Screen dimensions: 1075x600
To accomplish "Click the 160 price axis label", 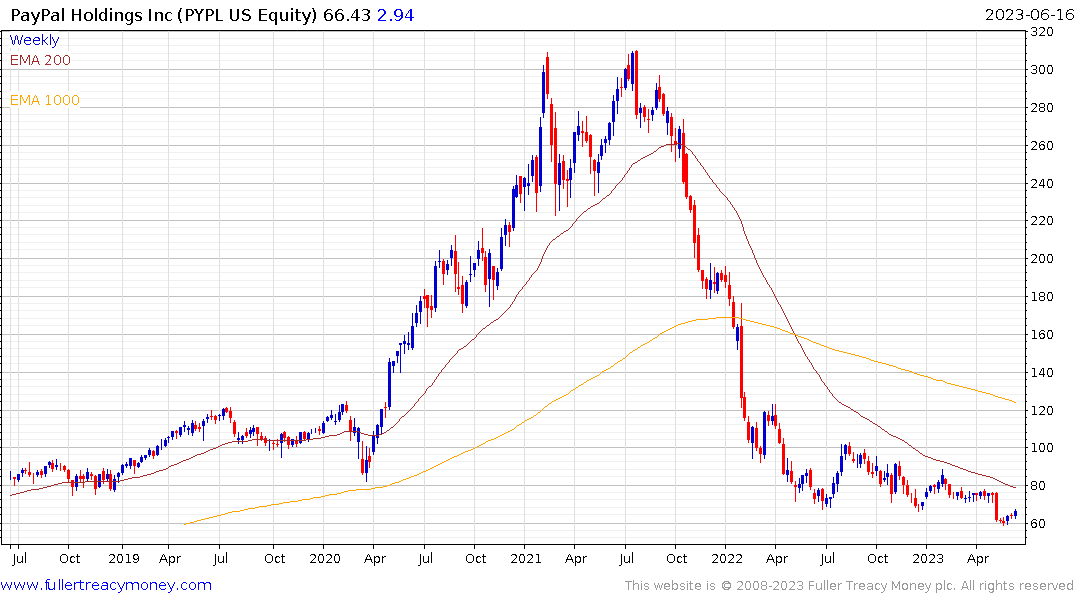I will click(1042, 335).
